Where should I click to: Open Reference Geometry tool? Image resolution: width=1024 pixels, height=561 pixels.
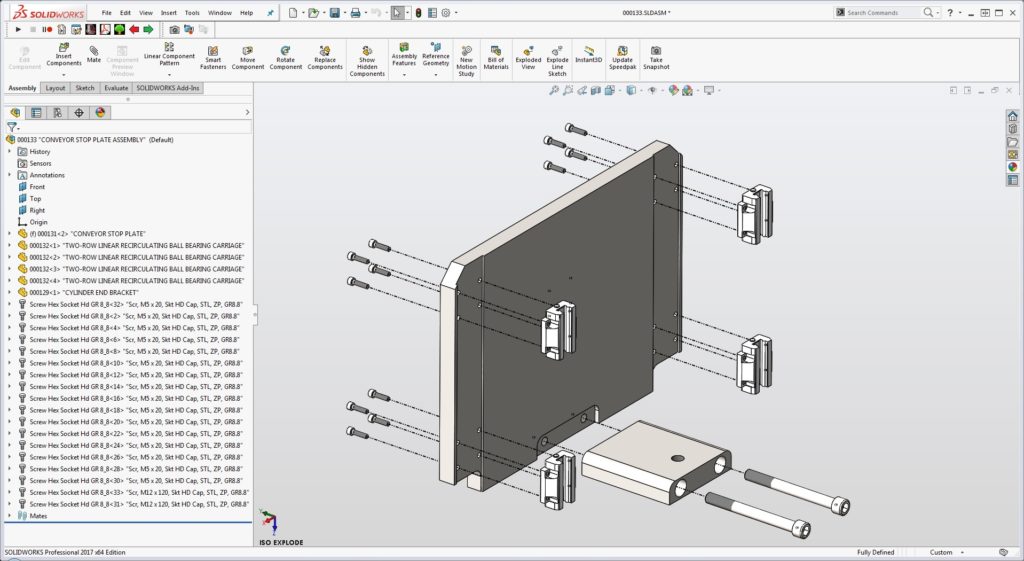(436, 54)
